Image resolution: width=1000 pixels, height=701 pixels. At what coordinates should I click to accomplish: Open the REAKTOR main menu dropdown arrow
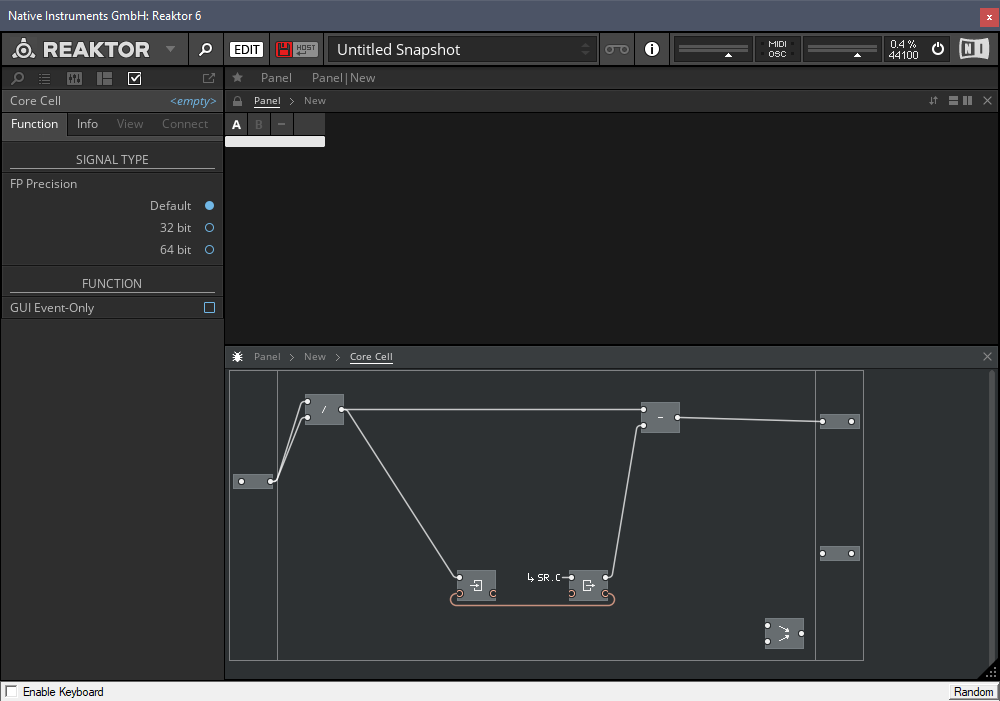170,49
